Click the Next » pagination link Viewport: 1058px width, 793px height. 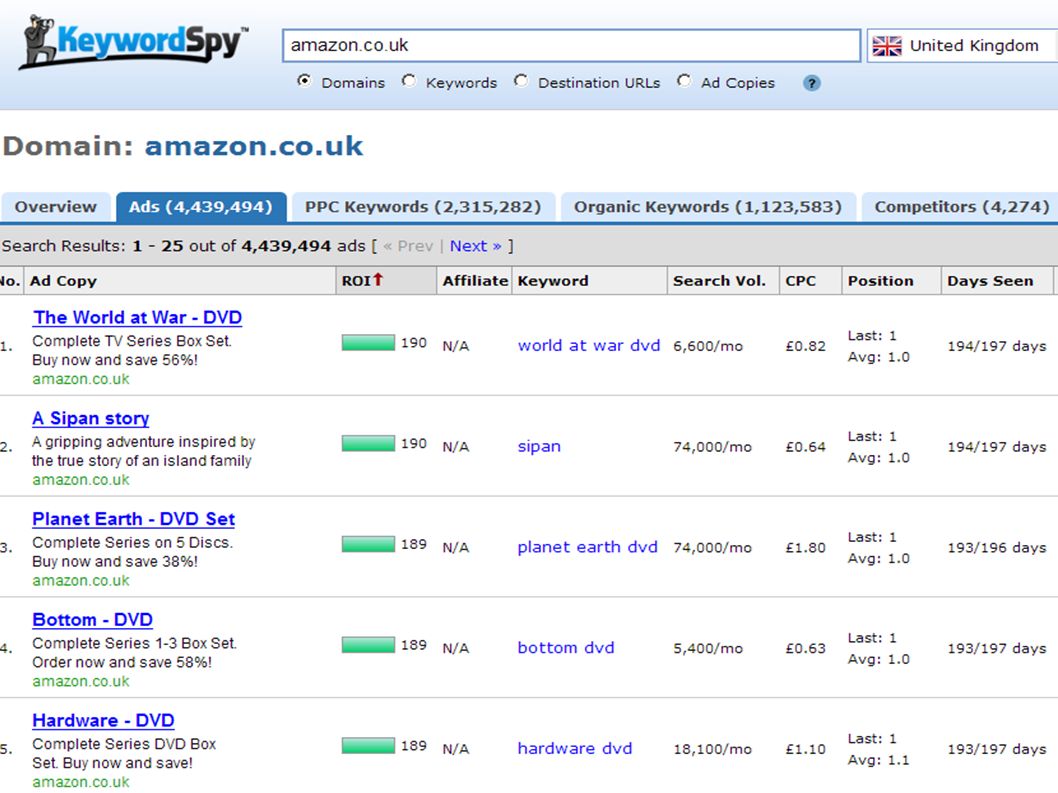[476, 246]
